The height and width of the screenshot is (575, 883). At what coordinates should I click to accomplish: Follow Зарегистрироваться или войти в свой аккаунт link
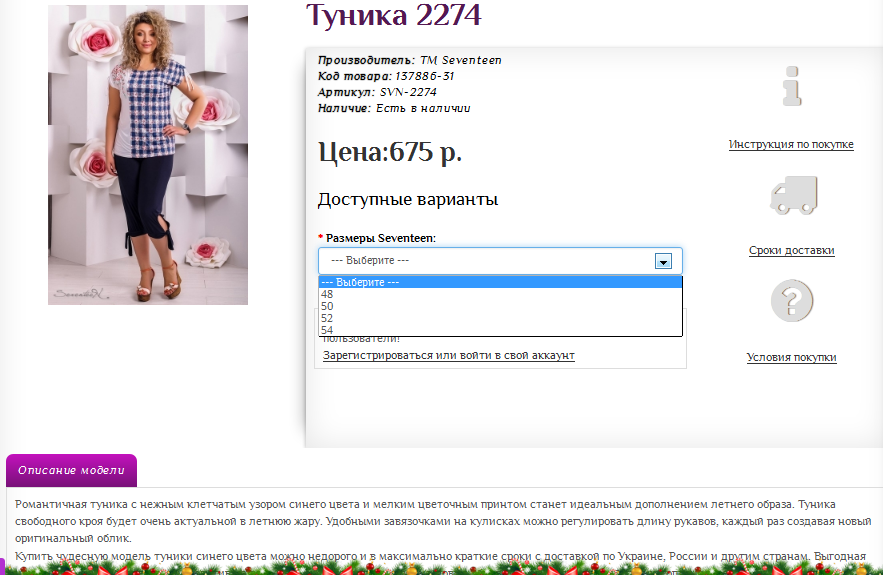click(449, 355)
